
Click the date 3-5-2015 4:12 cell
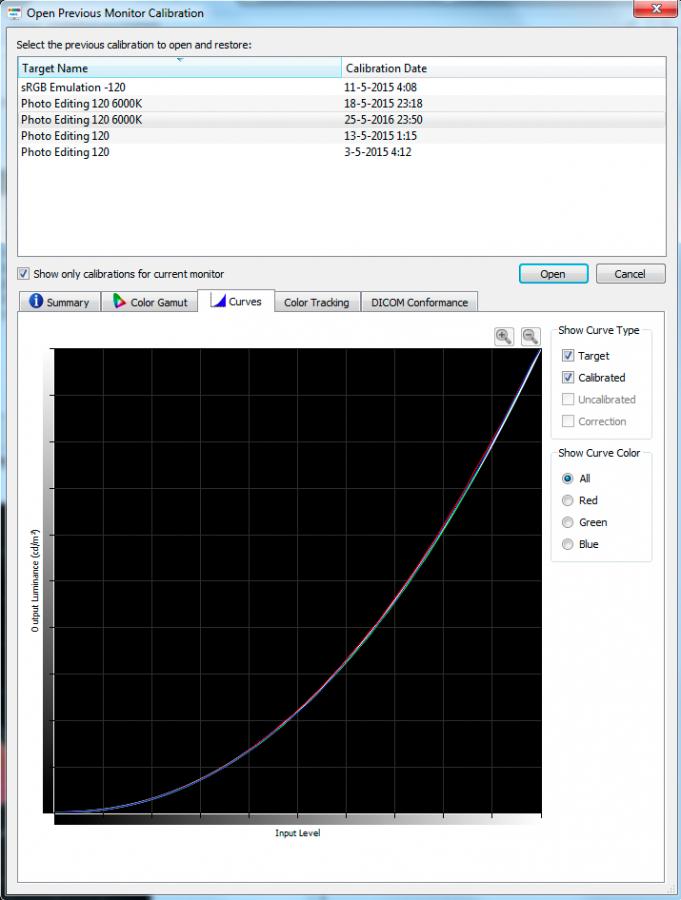tap(377, 152)
